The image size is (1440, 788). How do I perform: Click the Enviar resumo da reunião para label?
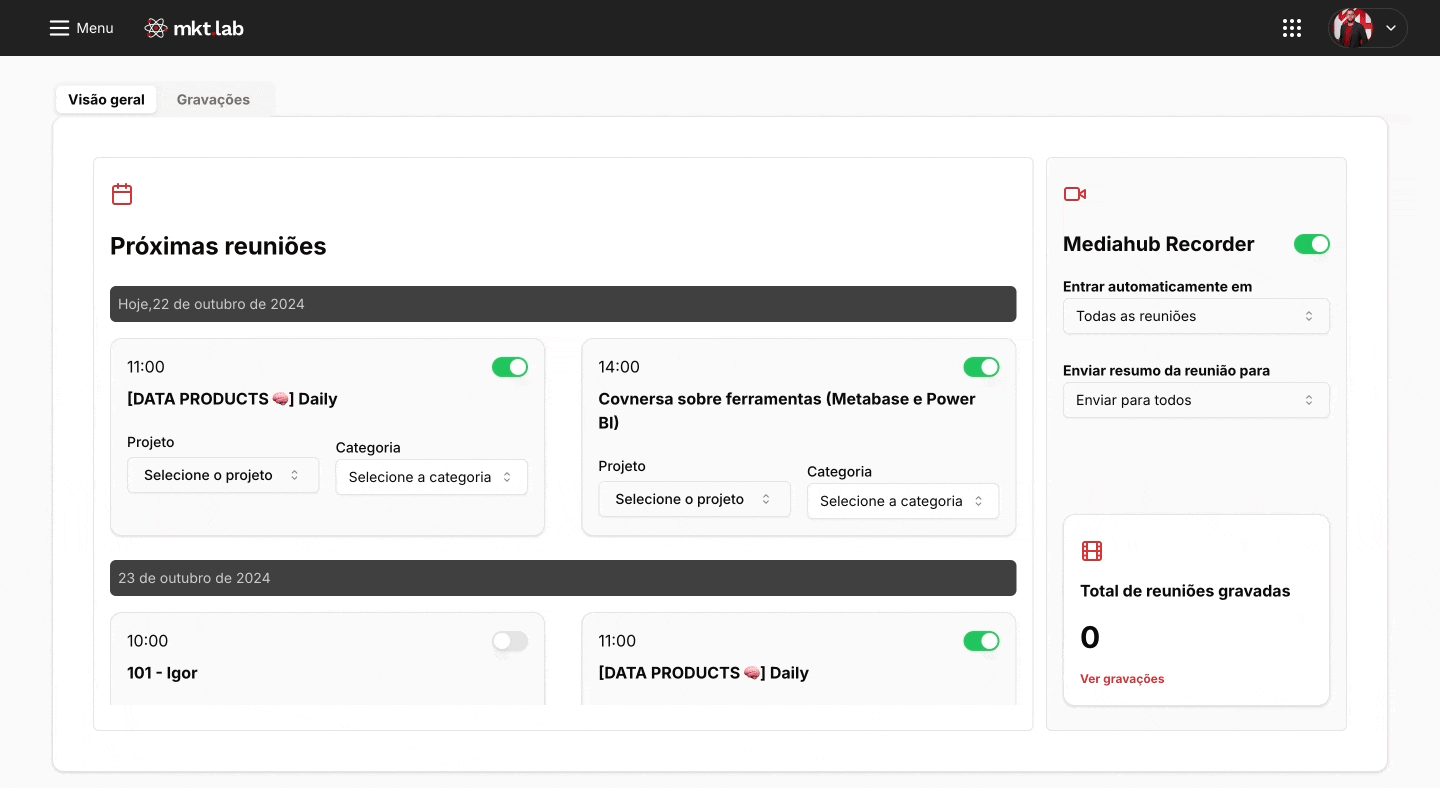click(x=1166, y=370)
